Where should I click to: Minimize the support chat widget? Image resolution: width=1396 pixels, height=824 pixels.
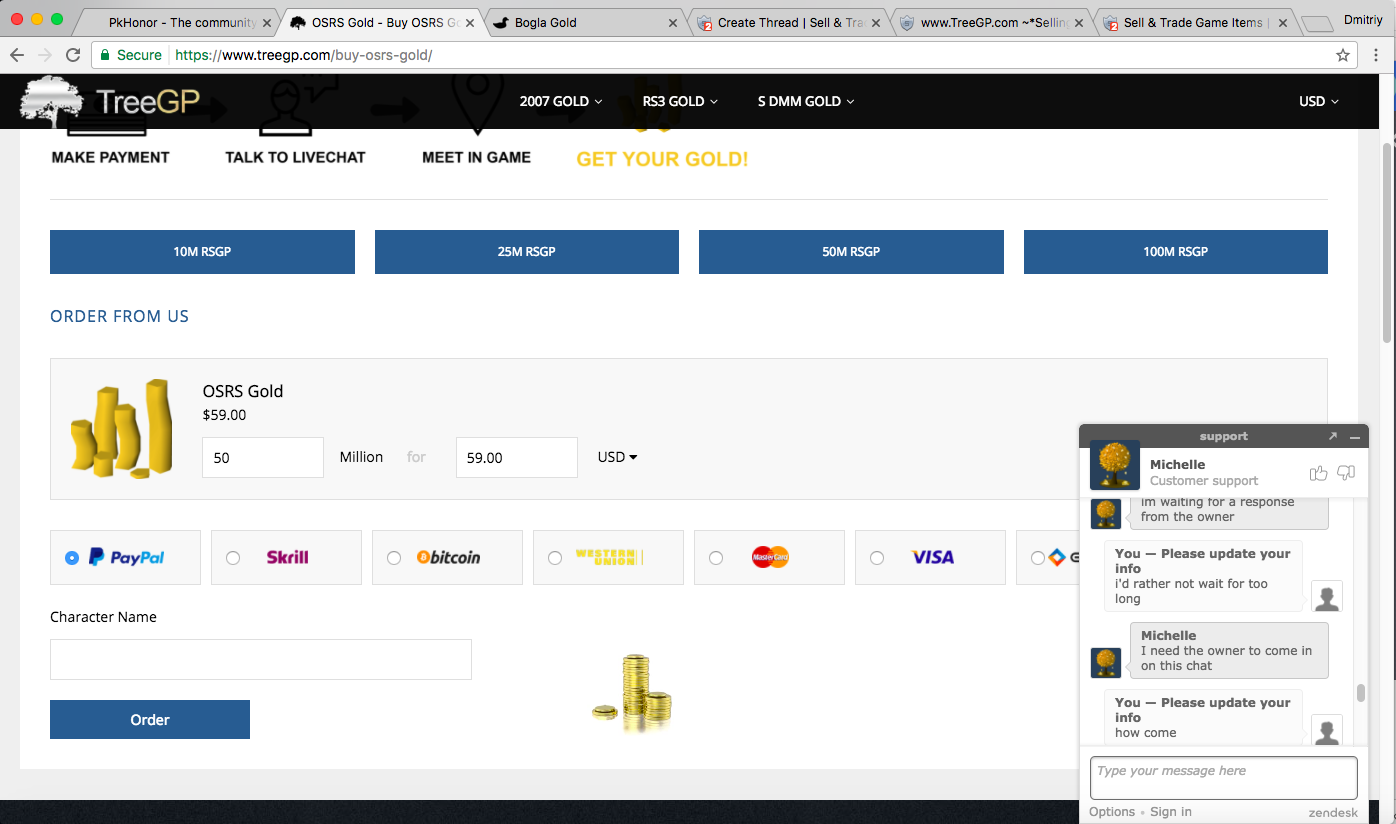coord(1355,437)
